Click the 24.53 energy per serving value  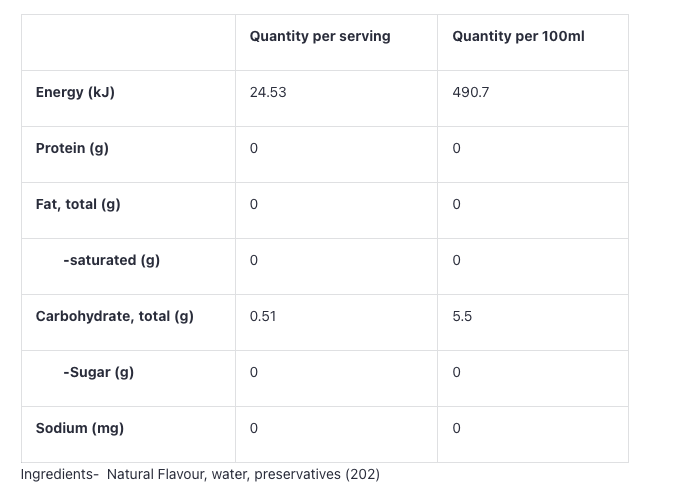coord(268,92)
